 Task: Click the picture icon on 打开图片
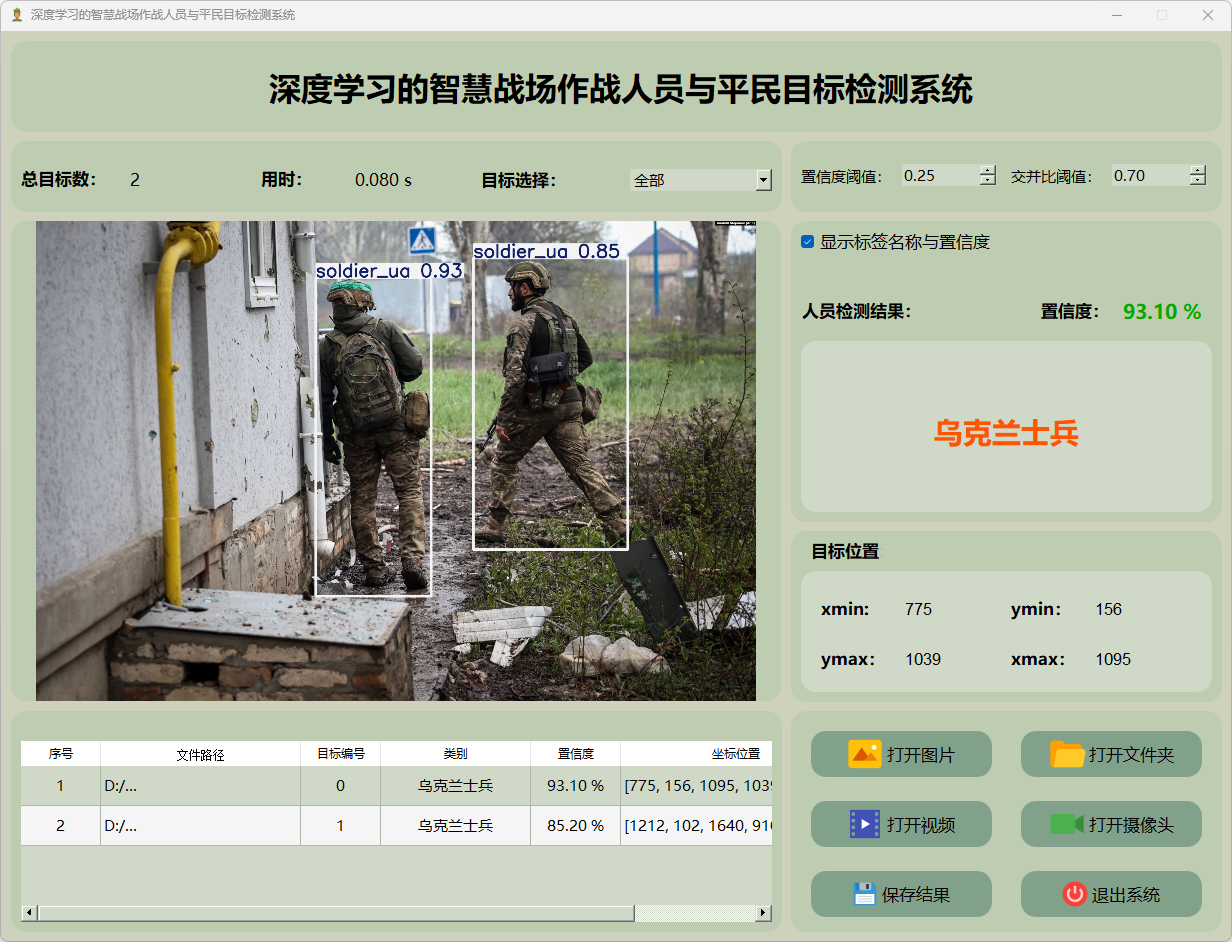click(x=864, y=754)
